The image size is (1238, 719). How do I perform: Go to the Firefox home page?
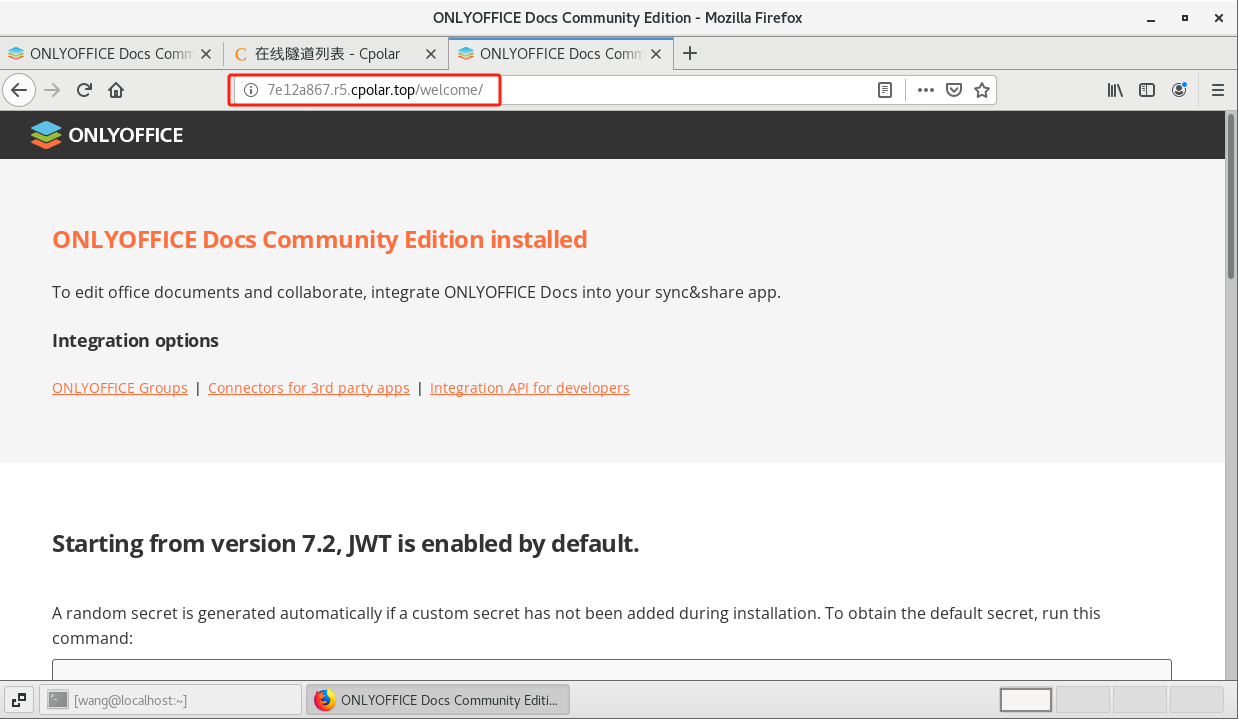point(116,90)
